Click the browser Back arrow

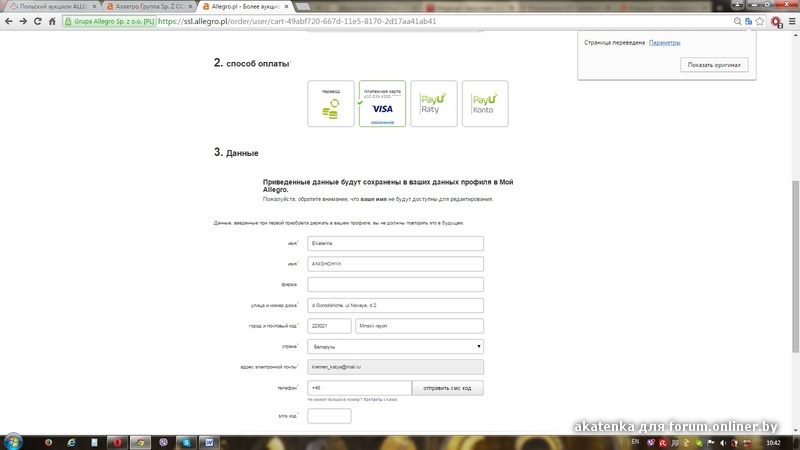tap(9, 21)
